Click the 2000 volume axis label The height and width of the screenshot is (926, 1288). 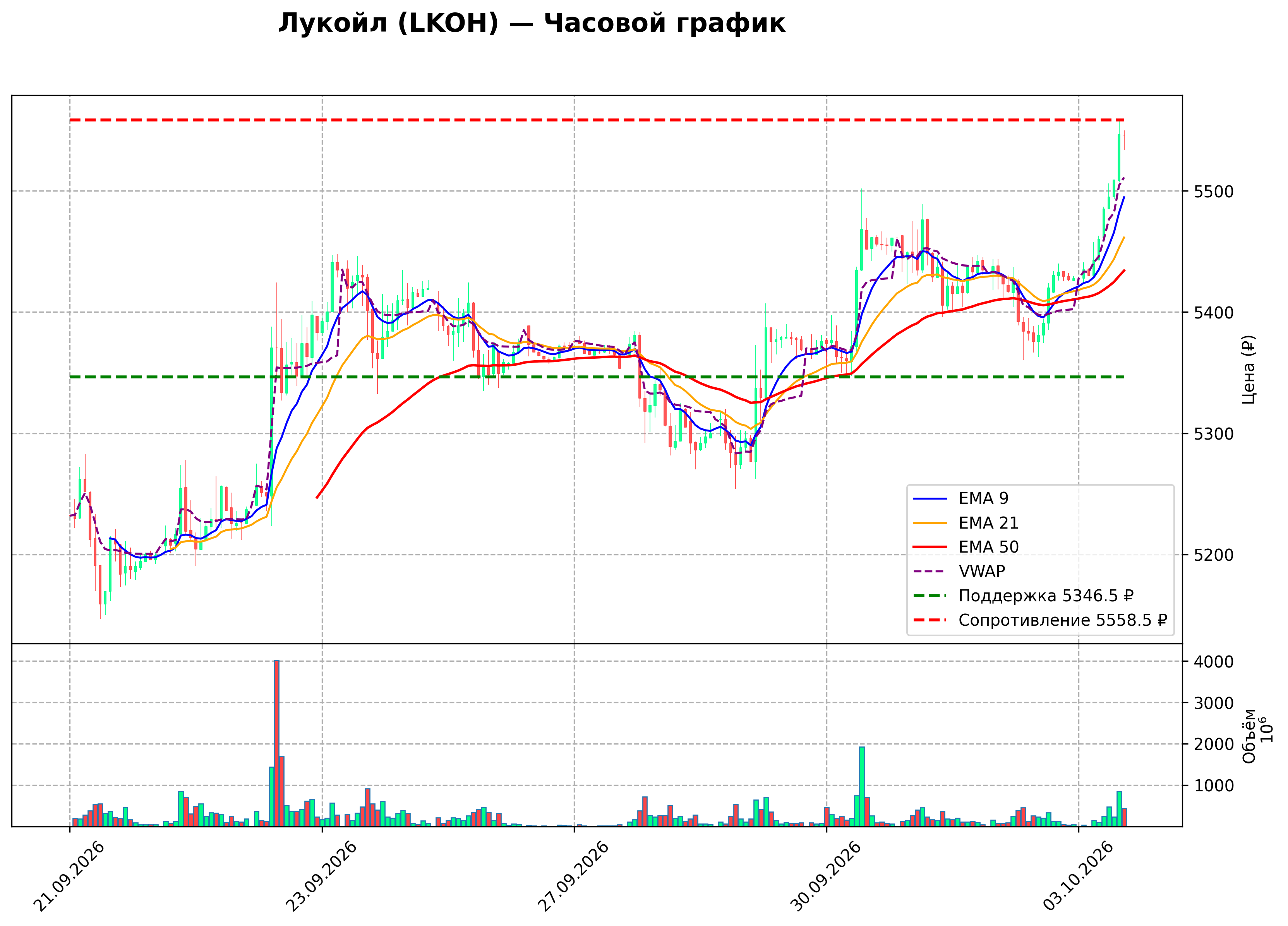1214,745
